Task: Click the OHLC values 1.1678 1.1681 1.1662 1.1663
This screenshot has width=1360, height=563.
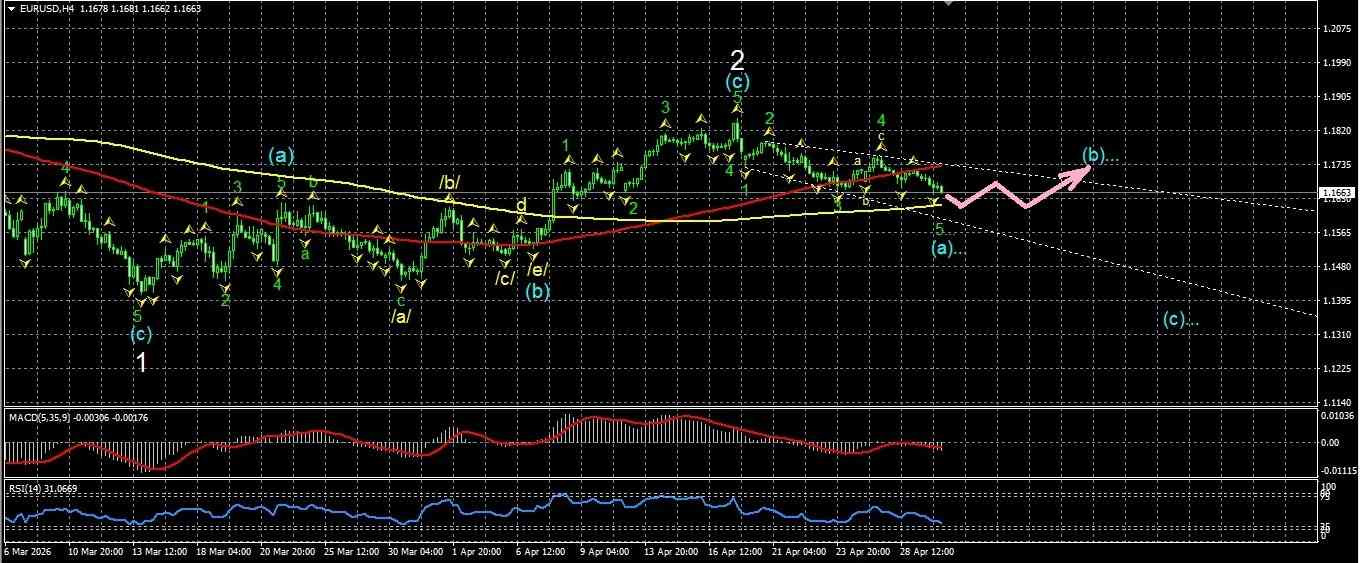Action: pos(139,8)
